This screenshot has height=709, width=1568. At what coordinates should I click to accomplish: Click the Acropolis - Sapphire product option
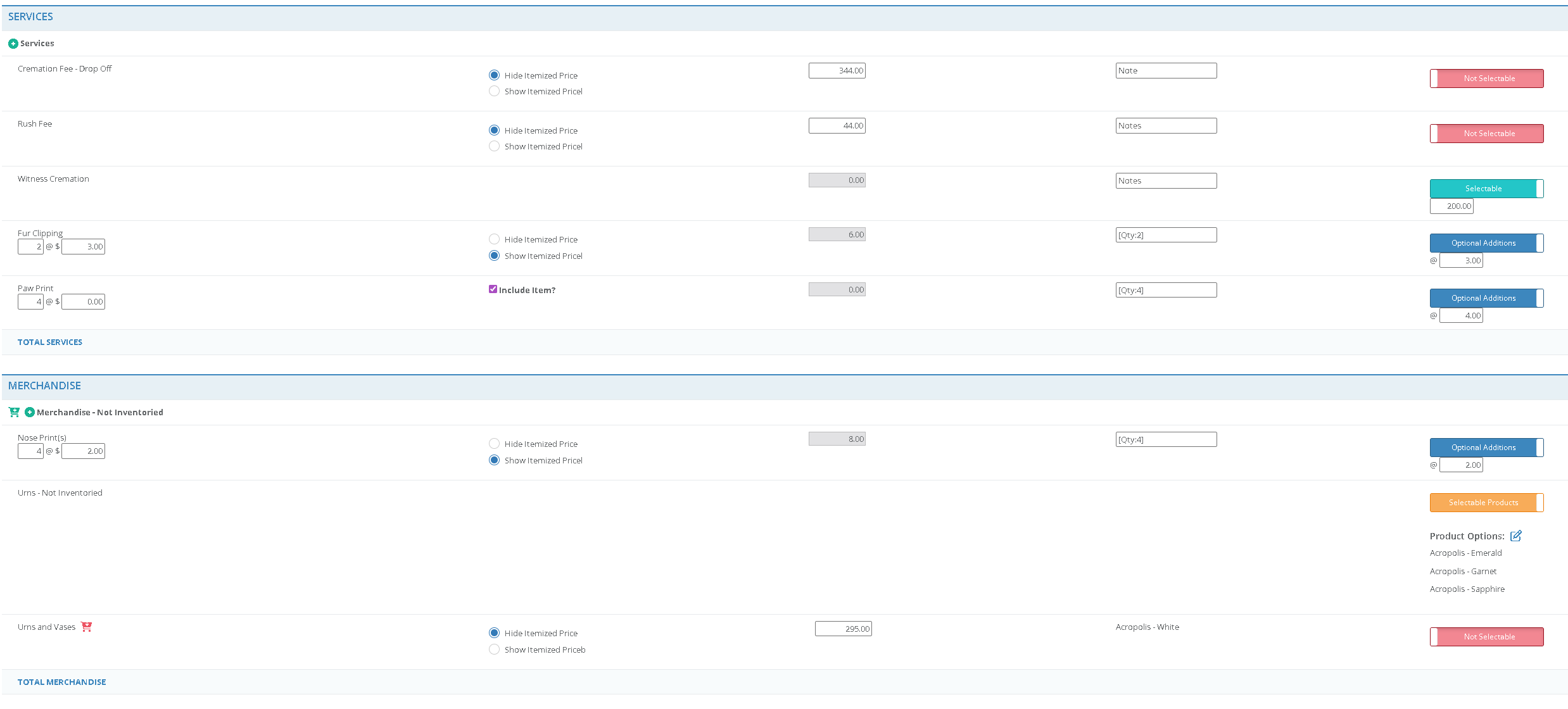click(x=1467, y=589)
